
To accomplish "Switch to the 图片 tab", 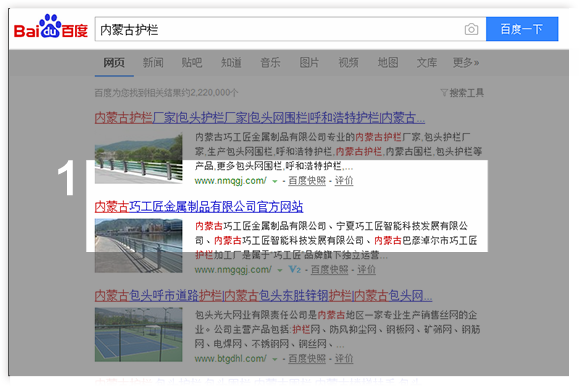I will click(x=309, y=62).
